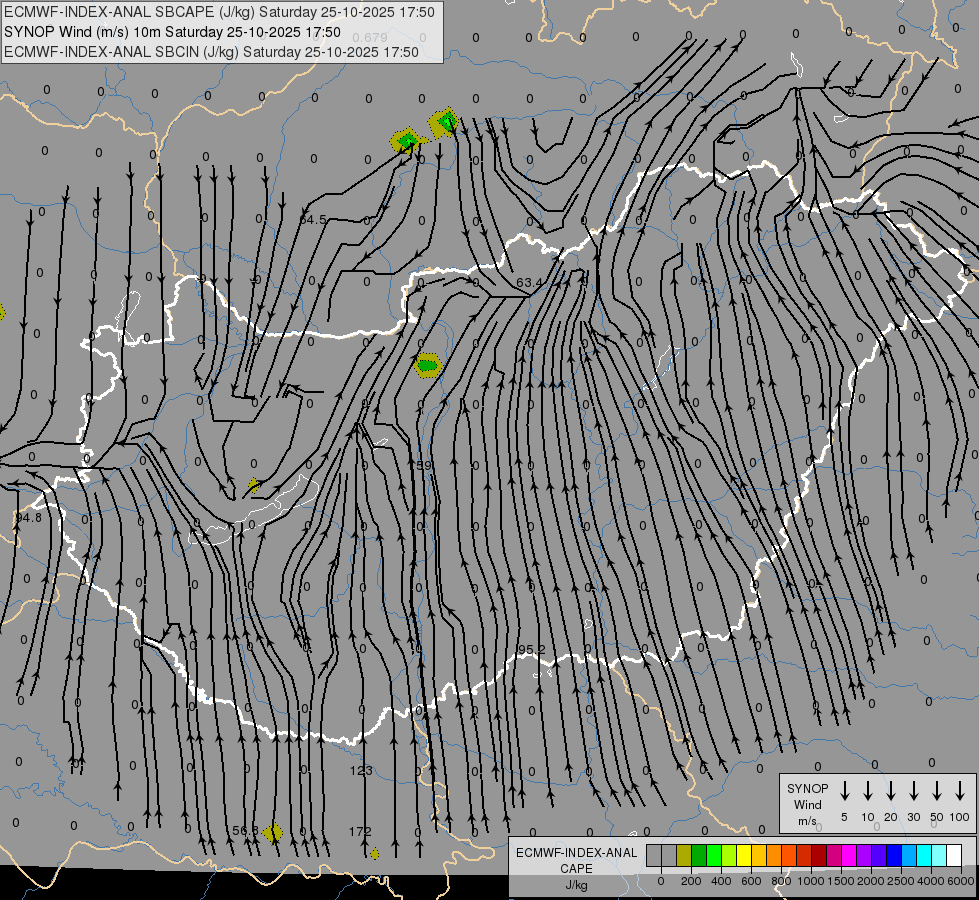The image size is (979, 900).
Task: Click the 30 m/s wind arrow in the SYNOP legend
Action: pos(913,791)
